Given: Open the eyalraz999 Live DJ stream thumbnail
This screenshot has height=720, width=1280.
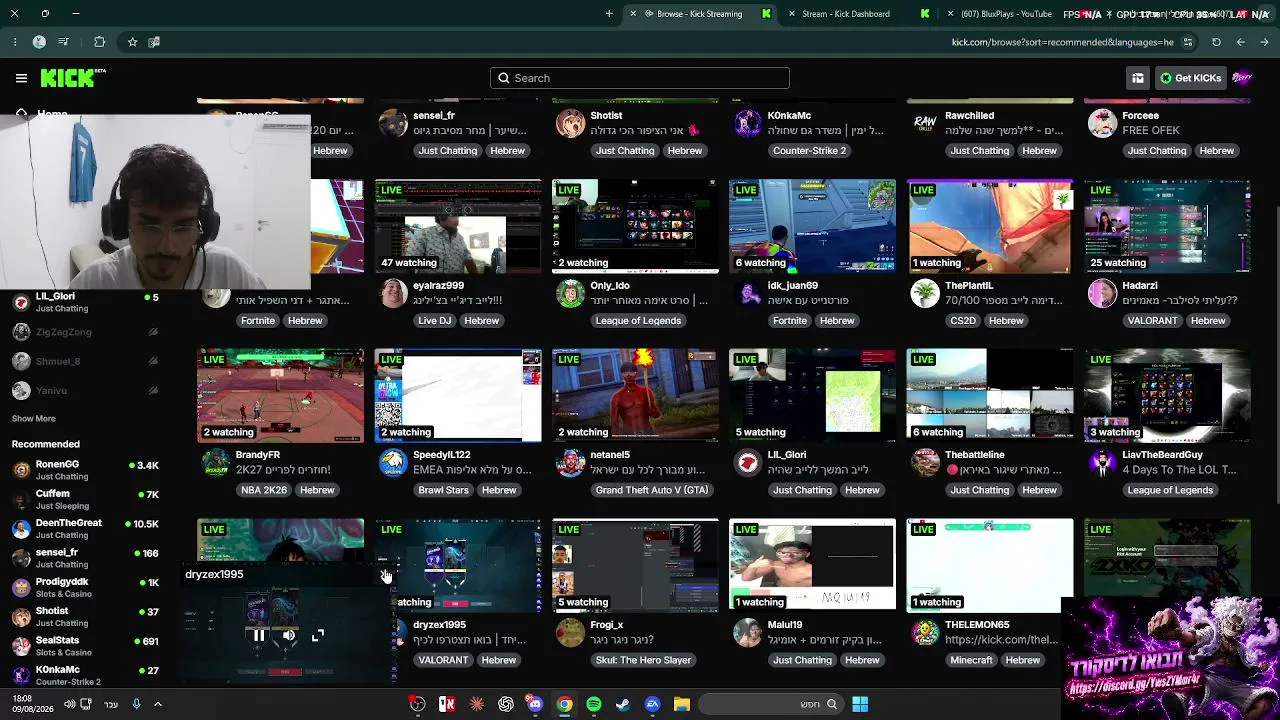Looking at the screenshot, I should pyautogui.click(x=458, y=226).
